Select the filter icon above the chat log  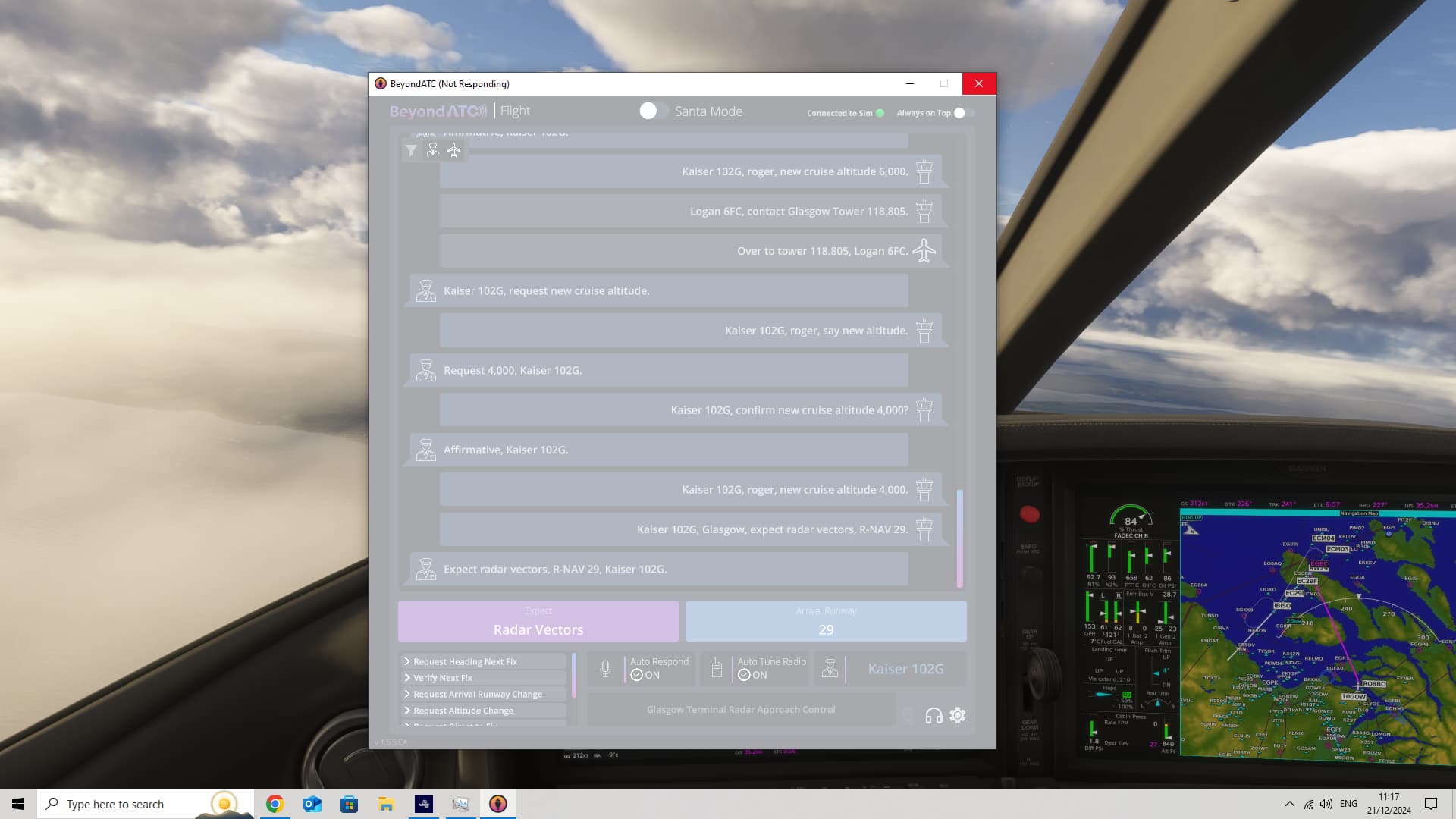tap(412, 151)
